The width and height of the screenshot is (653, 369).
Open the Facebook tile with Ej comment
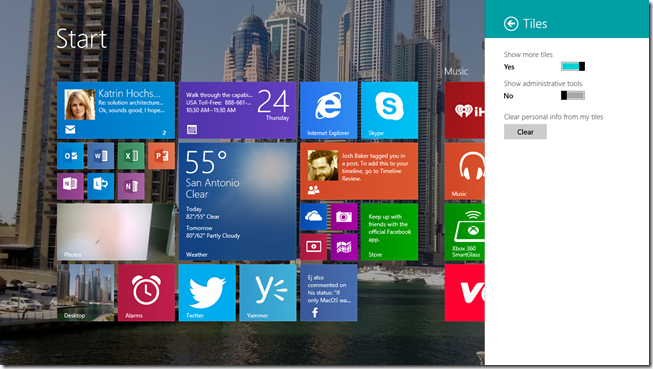click(329, 293)
